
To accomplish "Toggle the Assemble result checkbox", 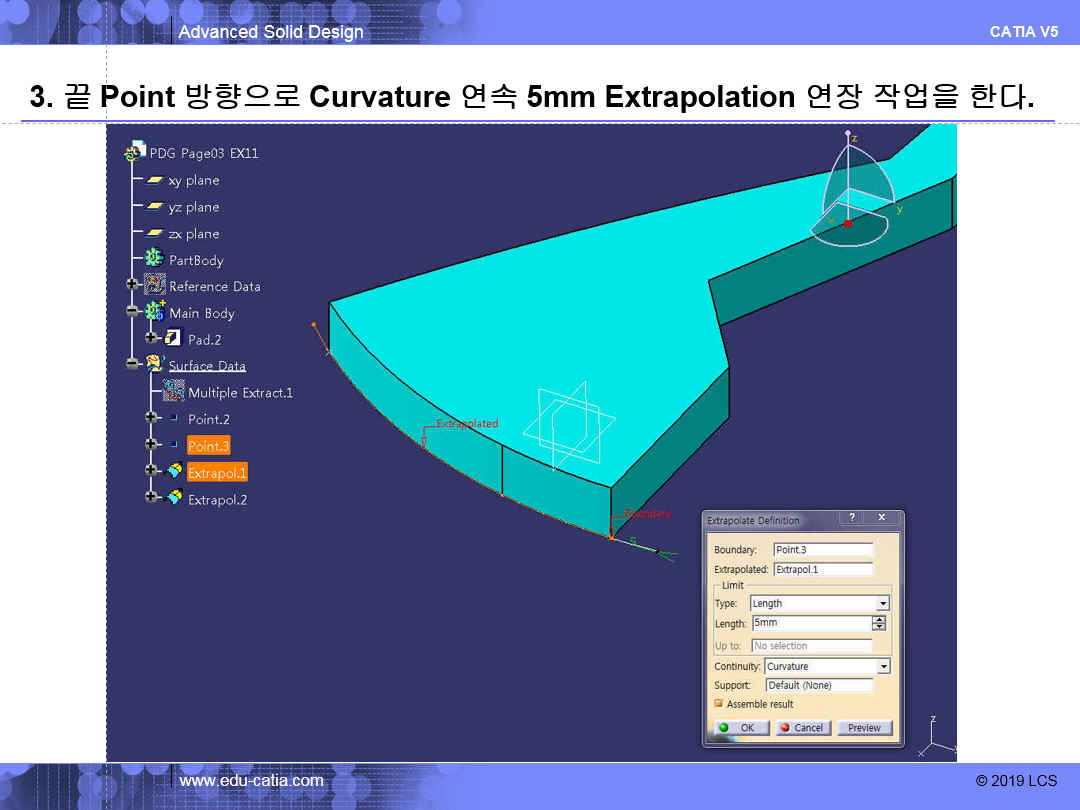I will click(719, 704).
